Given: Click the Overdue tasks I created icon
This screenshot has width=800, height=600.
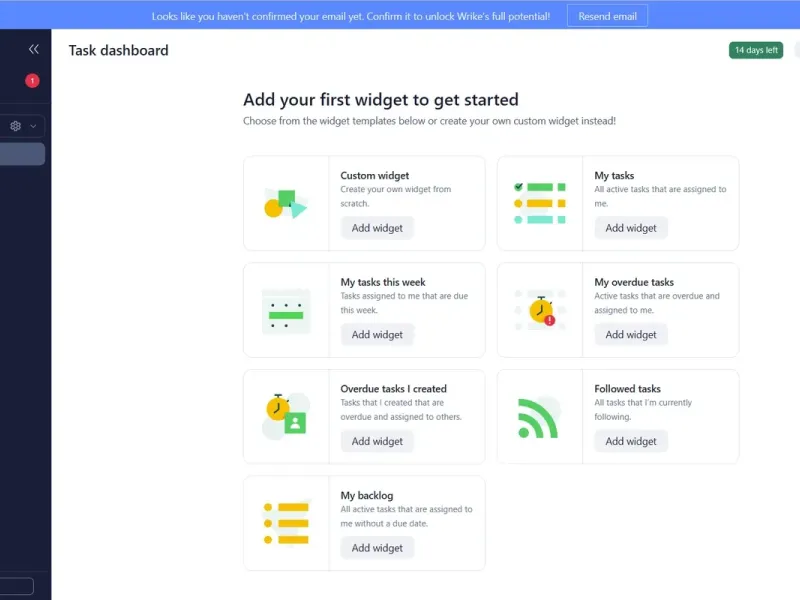Looking at the screenshot, I should click(285, 416).
